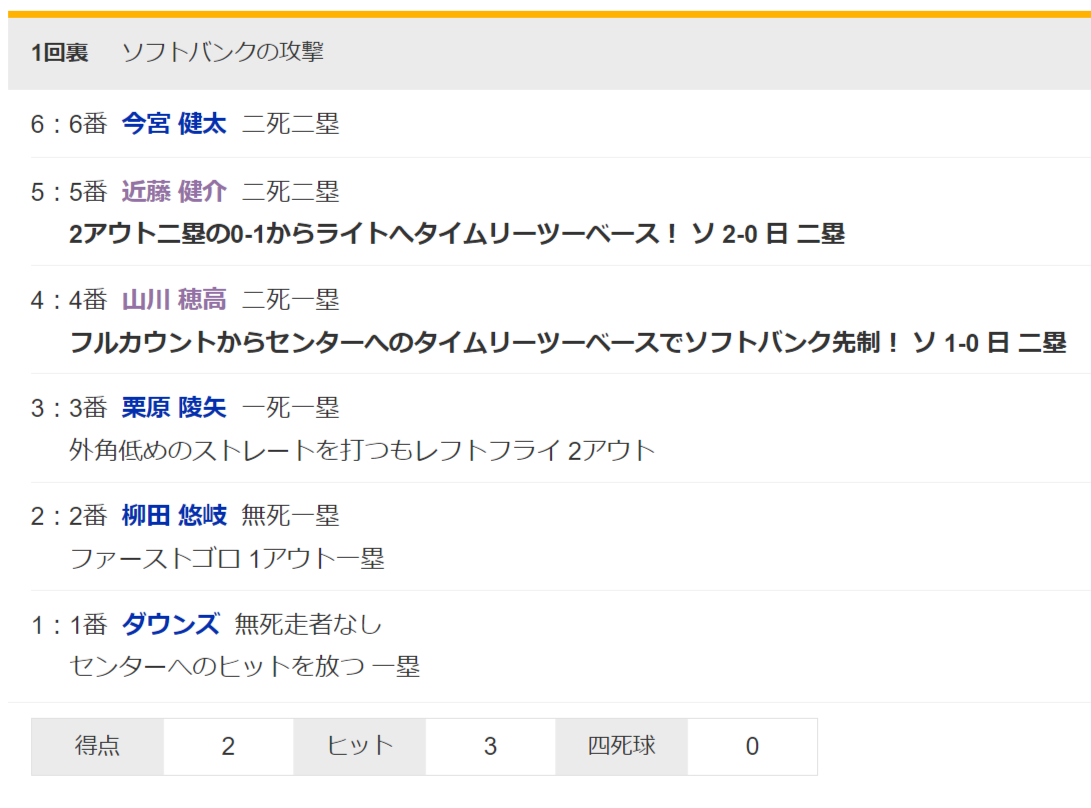Select the 1：1番 batting order label
Image resolution: width=1091 pixels, height=808 pixels.
tap(68, 624)
